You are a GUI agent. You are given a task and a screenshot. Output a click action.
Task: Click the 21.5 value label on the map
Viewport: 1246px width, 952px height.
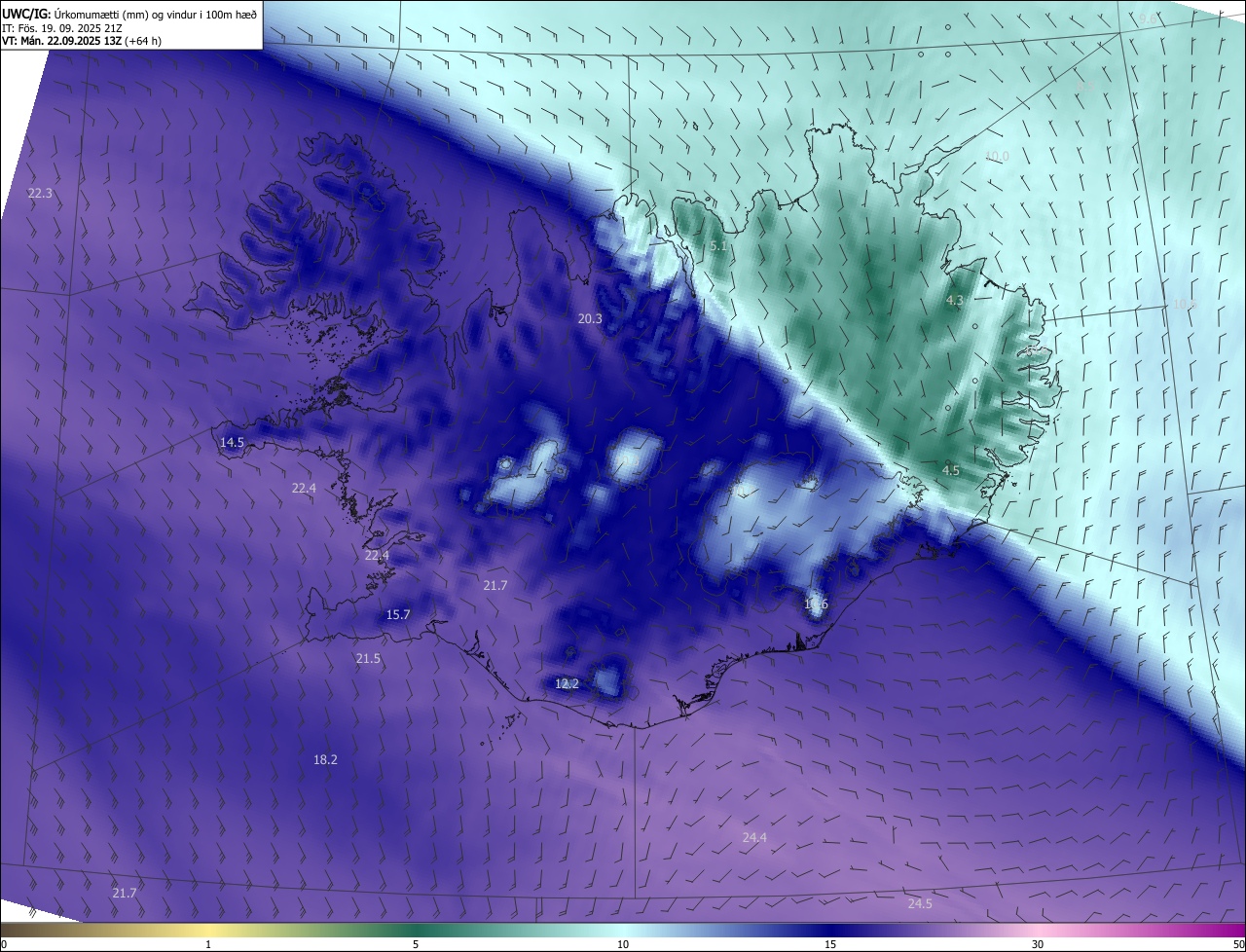point(368,659)
